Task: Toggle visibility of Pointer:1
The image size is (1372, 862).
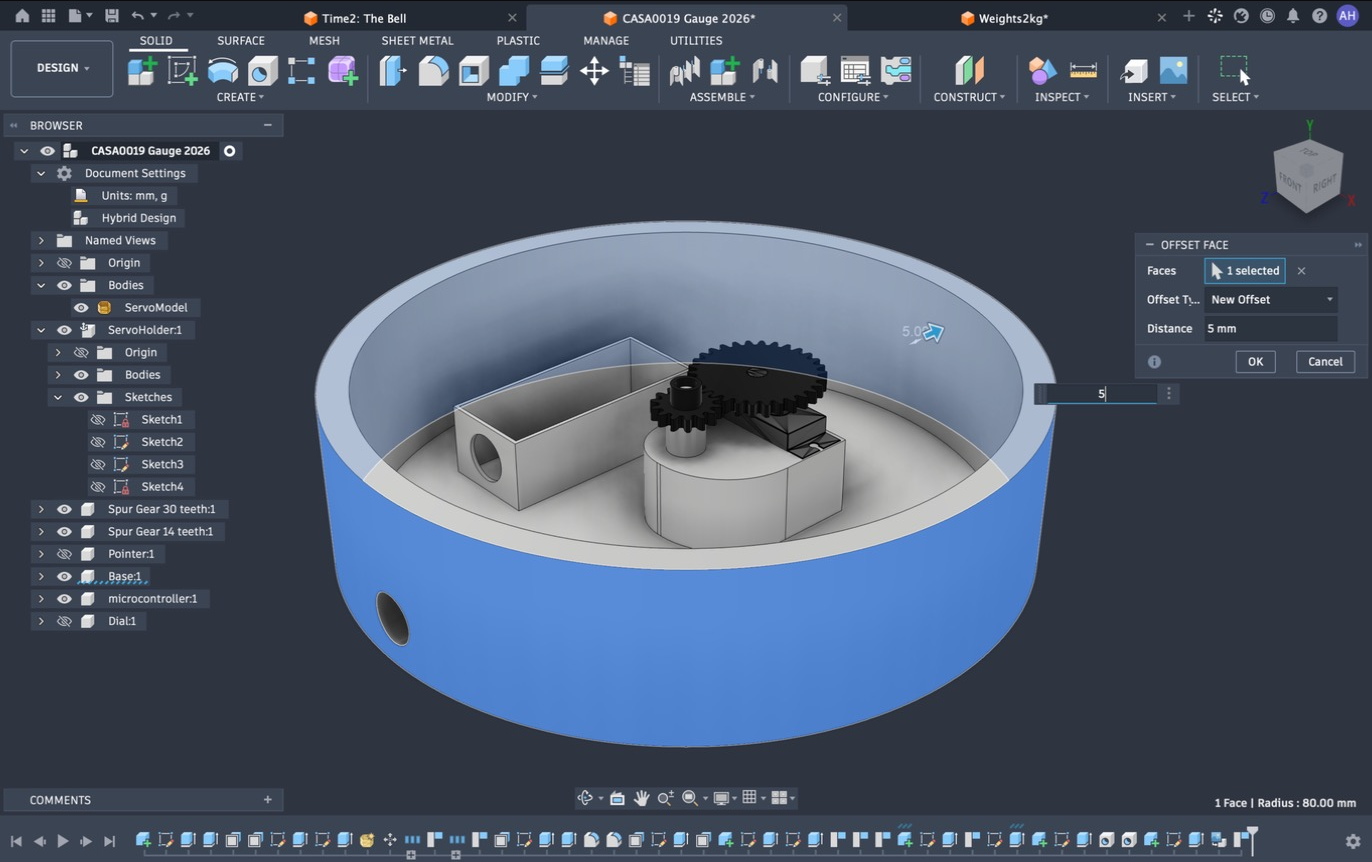Action: point(64,553)
